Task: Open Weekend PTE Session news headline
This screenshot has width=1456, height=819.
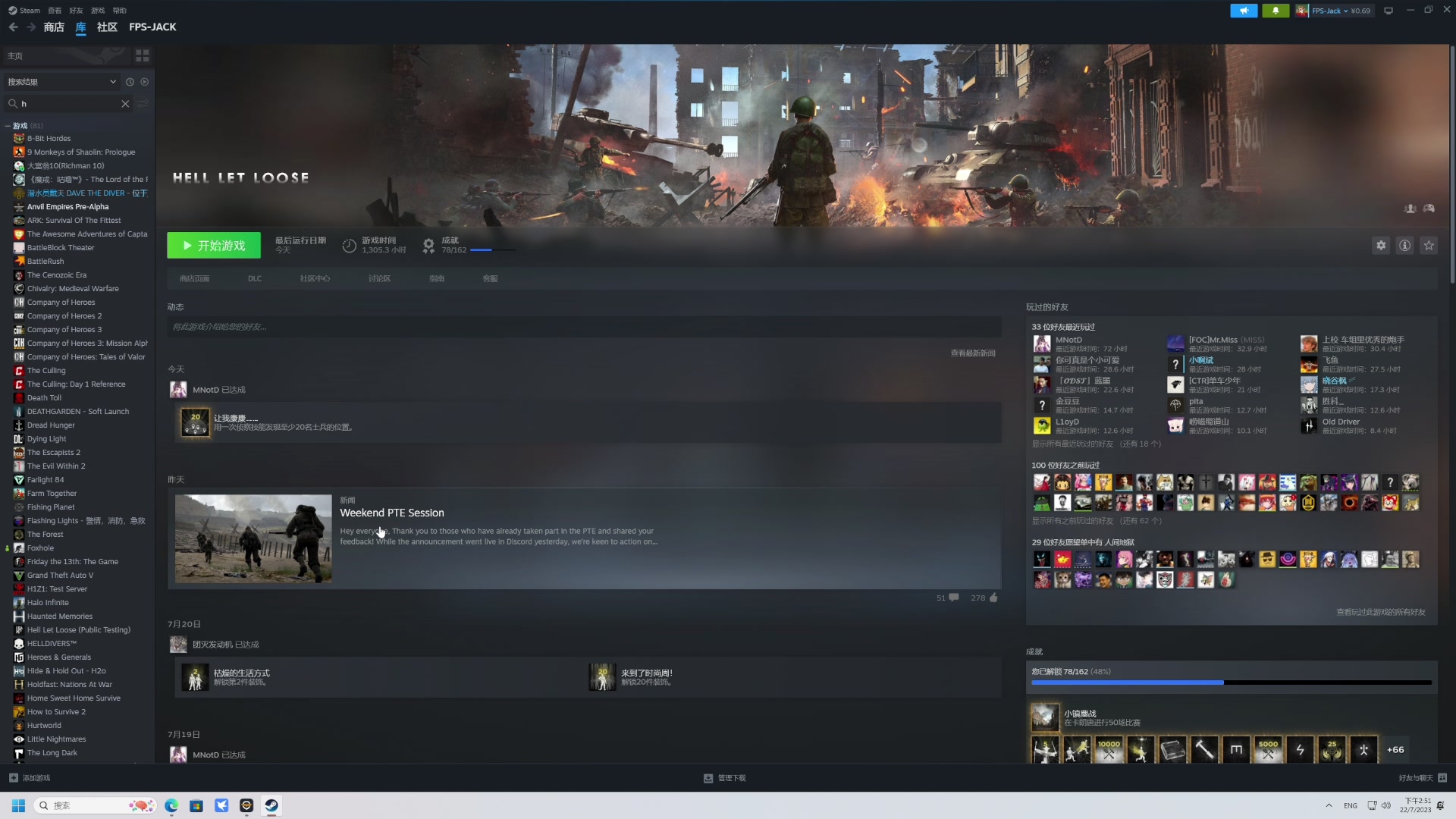Action: 392,513
